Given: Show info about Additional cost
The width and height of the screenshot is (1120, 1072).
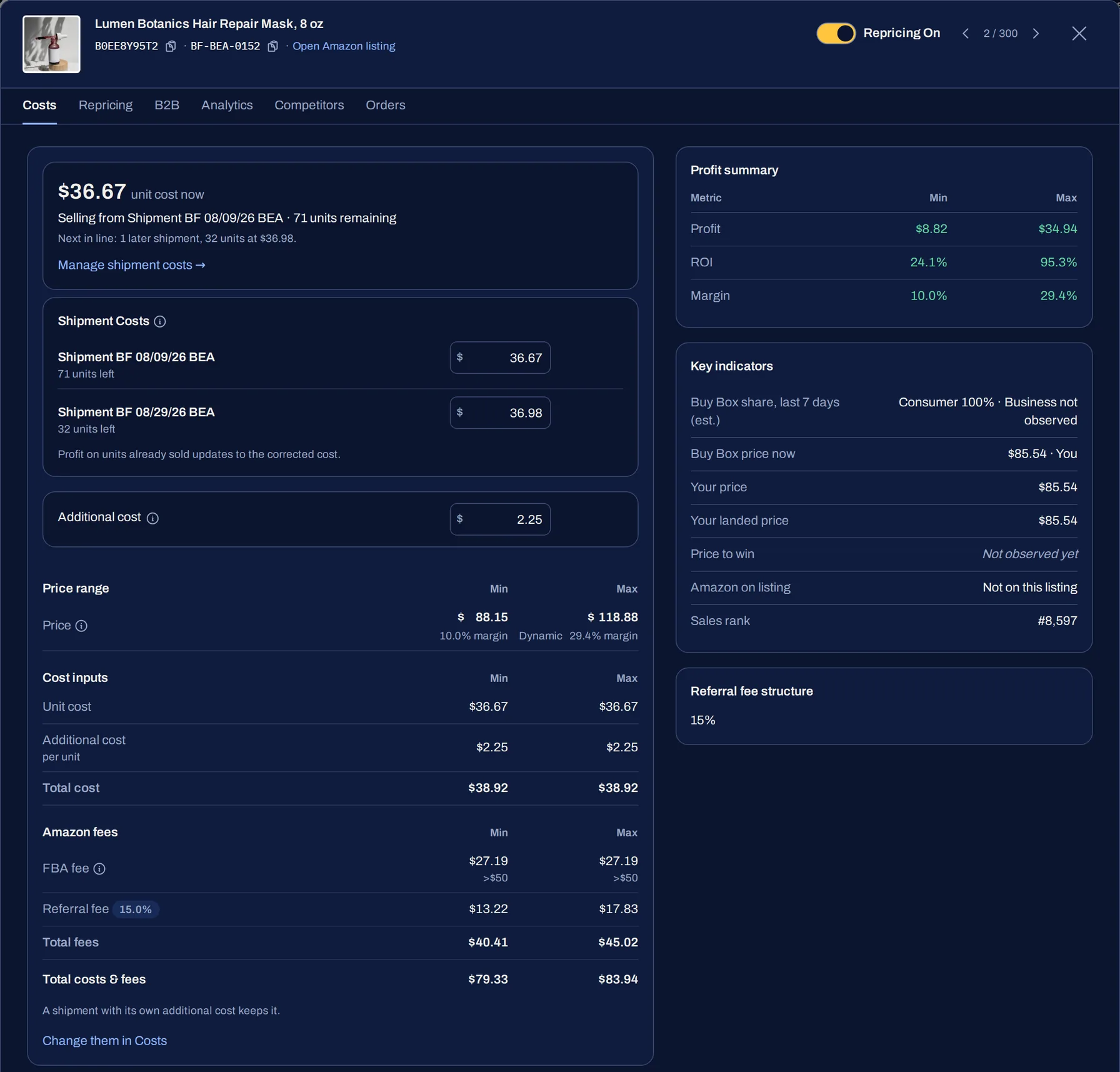Looking at the screenshot, I should pos(152,518).
